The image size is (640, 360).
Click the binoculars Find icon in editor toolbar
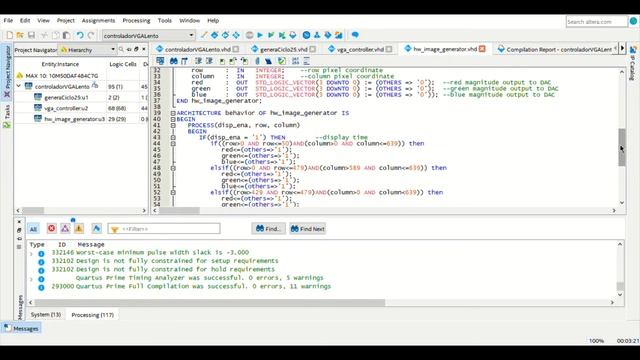pos(173,61)
